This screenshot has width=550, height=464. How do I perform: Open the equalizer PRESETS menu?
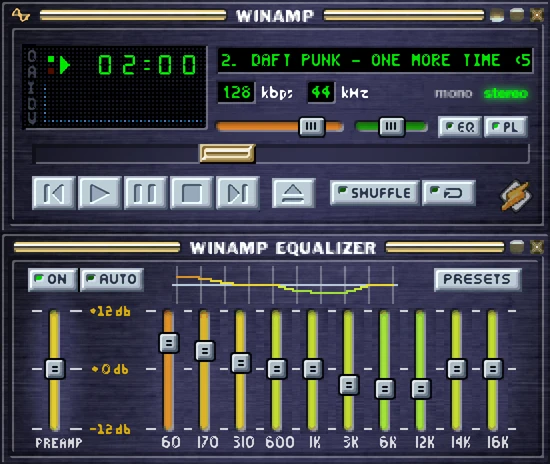click(477, 280)
